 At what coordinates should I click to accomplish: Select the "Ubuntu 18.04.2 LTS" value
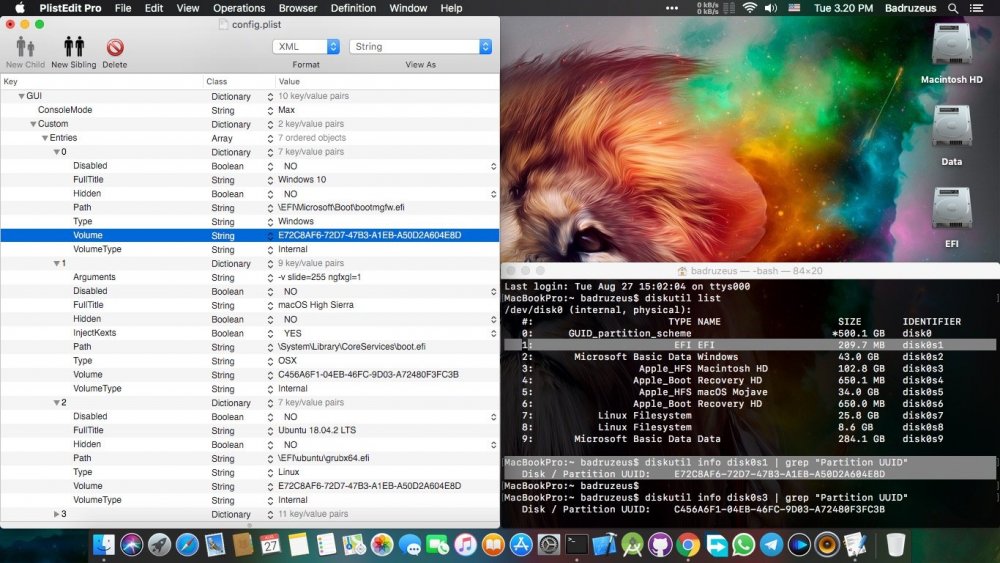(x=317, y=430)
